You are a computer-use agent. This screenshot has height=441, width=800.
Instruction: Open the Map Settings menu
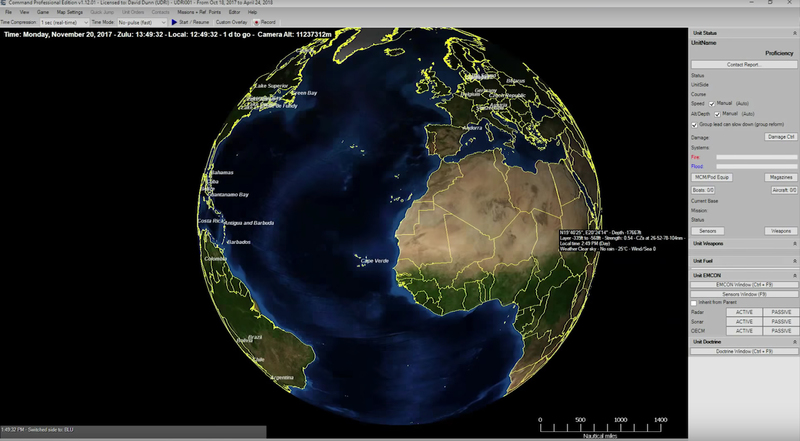pos(68,12)
